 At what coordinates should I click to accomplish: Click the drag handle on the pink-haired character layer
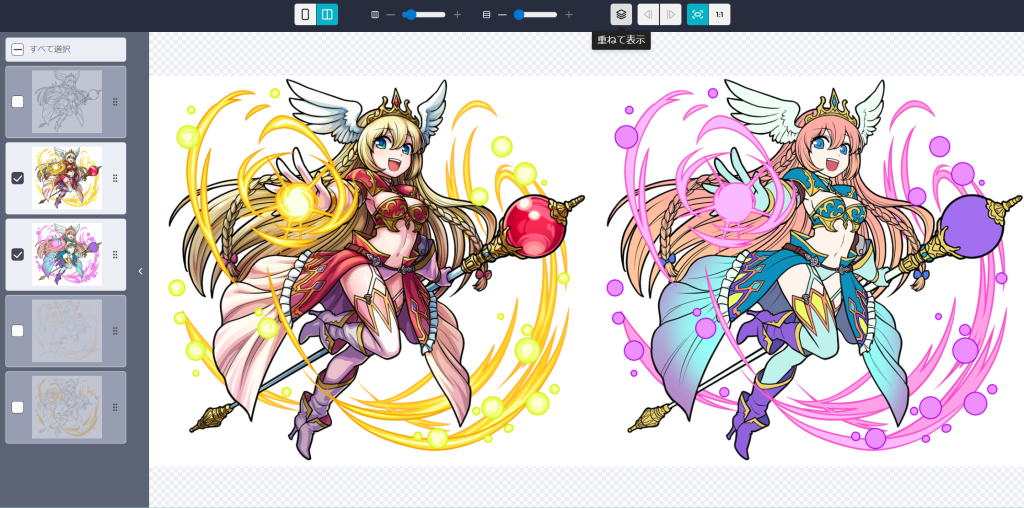pos(115,254)
